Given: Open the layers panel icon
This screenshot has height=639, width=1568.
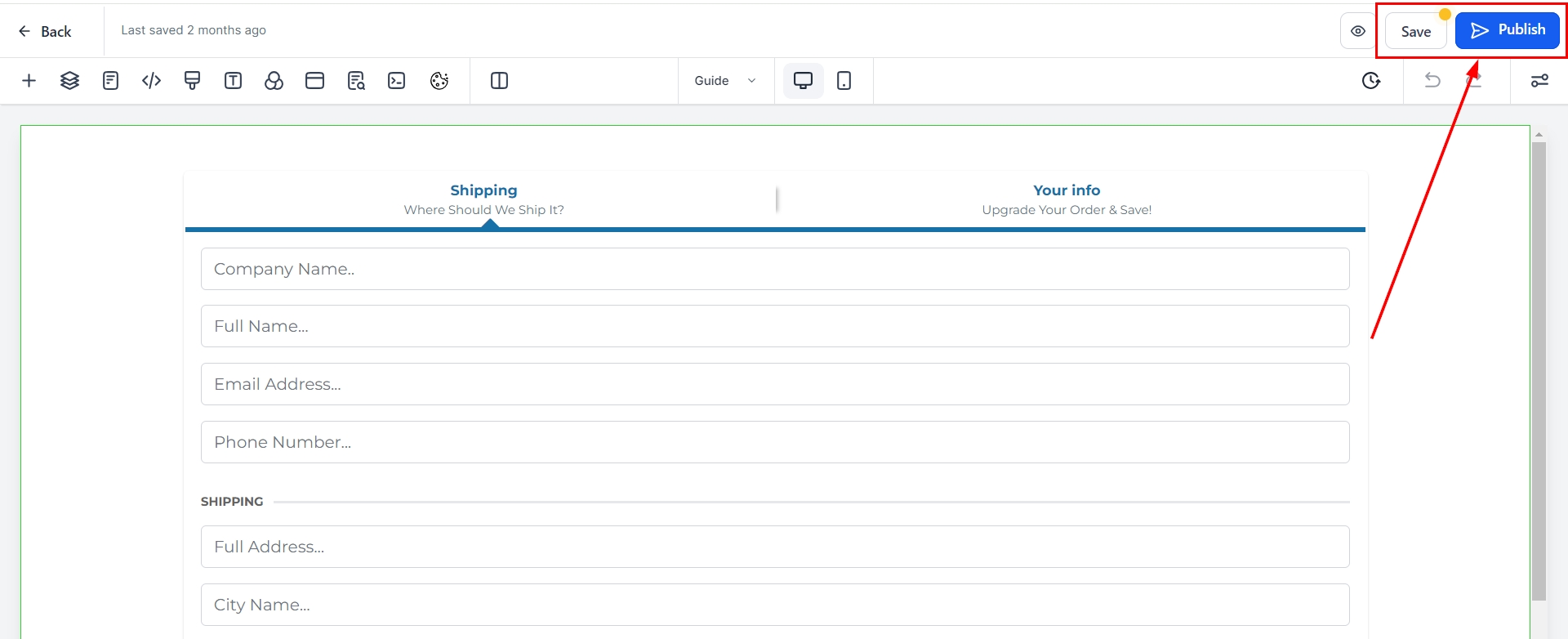Looking at the screenshot, I should coord(69,81).
